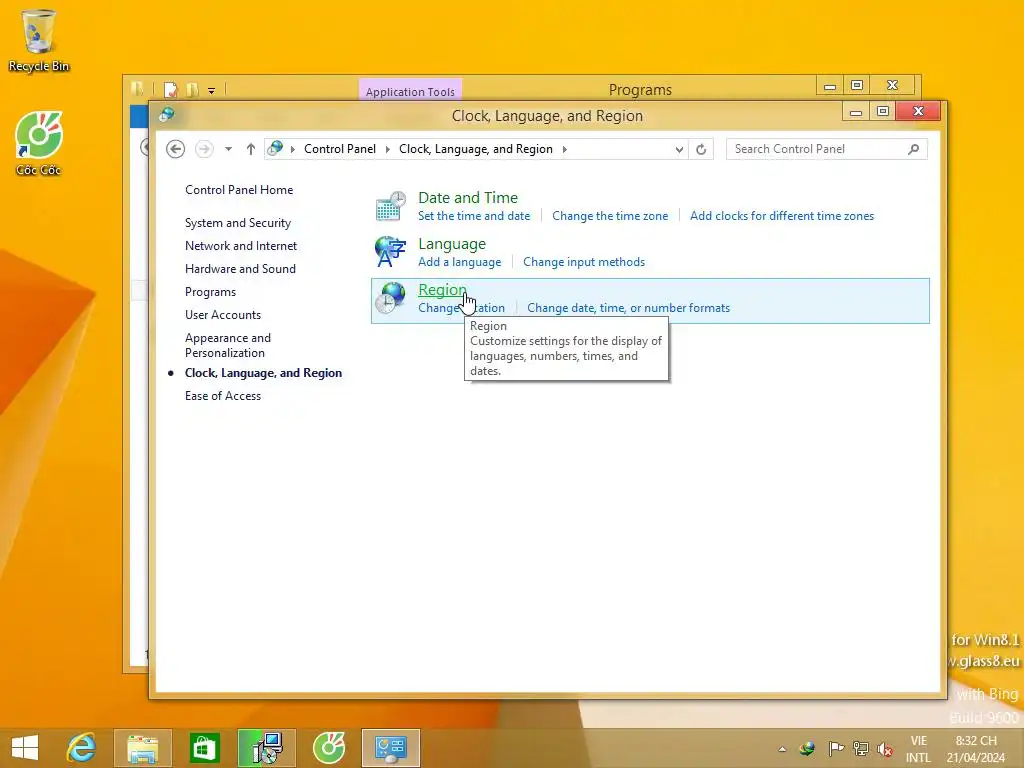Go up one level with Up arrow
1024x768 pixels.
pos(251,149)
